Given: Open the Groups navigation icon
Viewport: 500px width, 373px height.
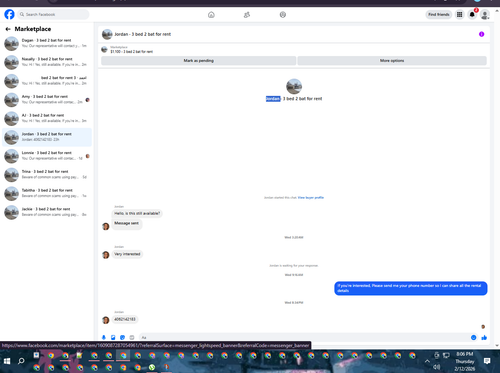Looking at the screenshot, I should (x=283, y=15).
